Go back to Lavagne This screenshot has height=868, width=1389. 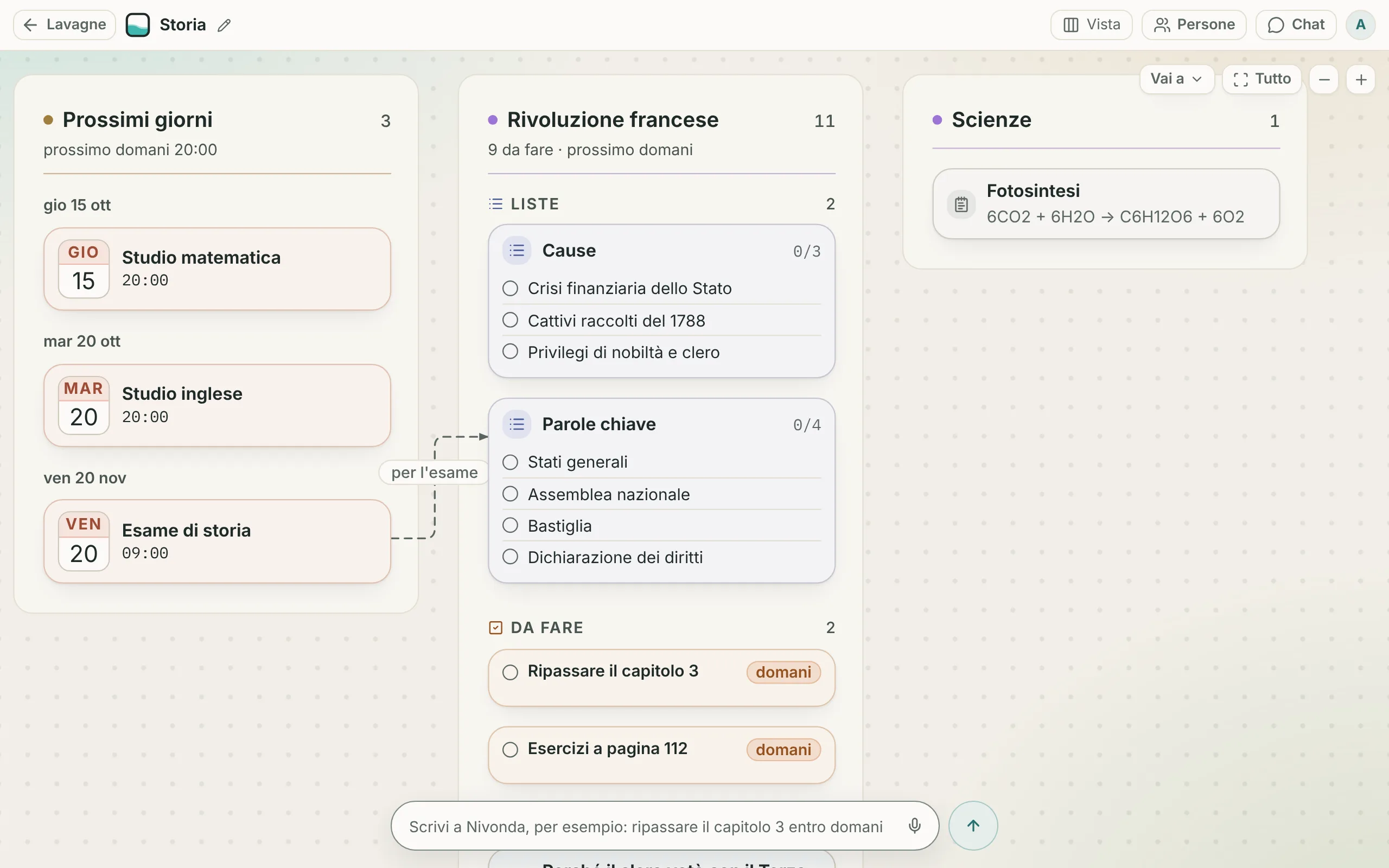pos(64,25)
